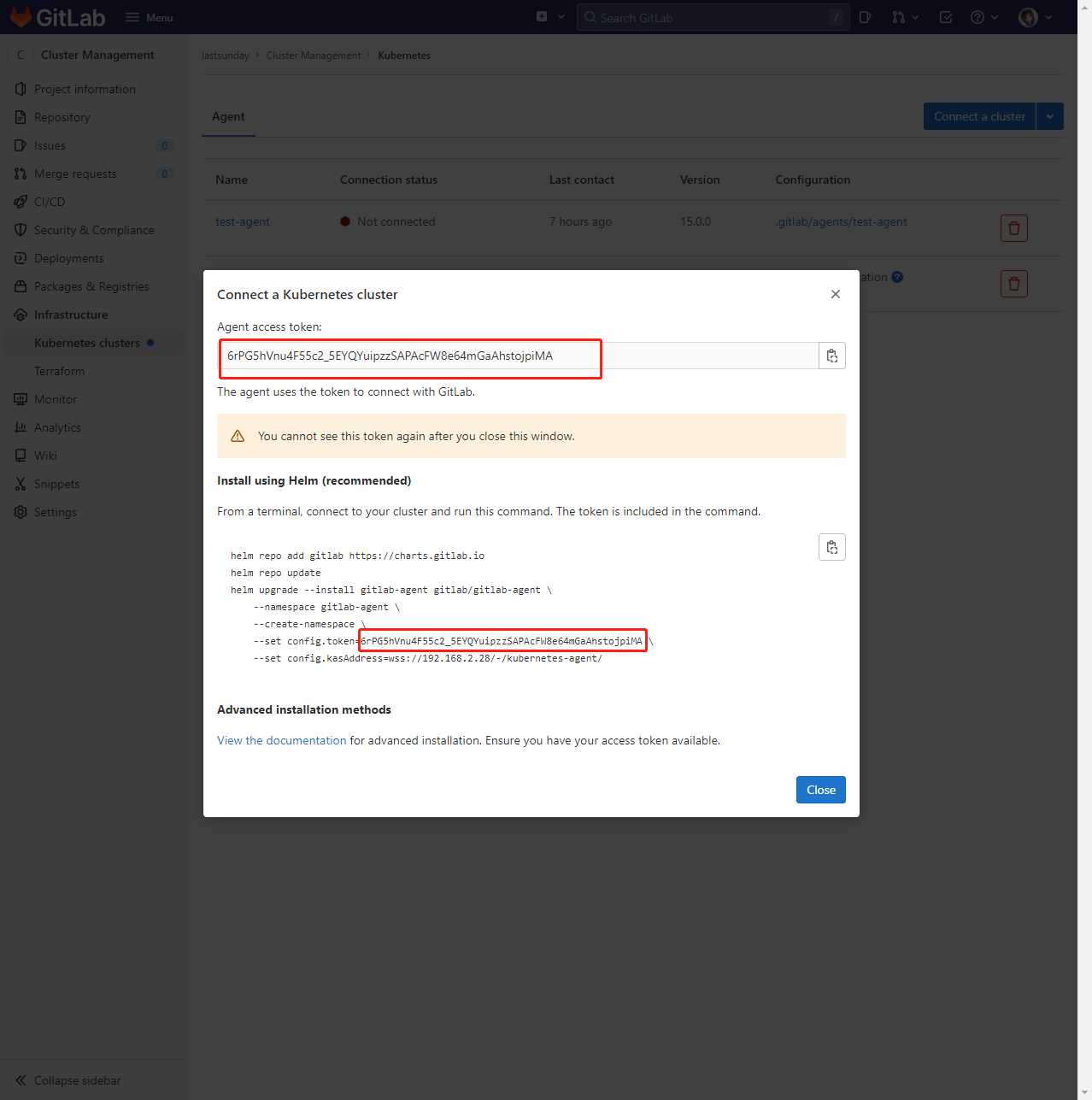The height and width of the screenshot is (1100, 1092).
Task: Open Snippets in sidebar
Action: click(x=94, y=484)
